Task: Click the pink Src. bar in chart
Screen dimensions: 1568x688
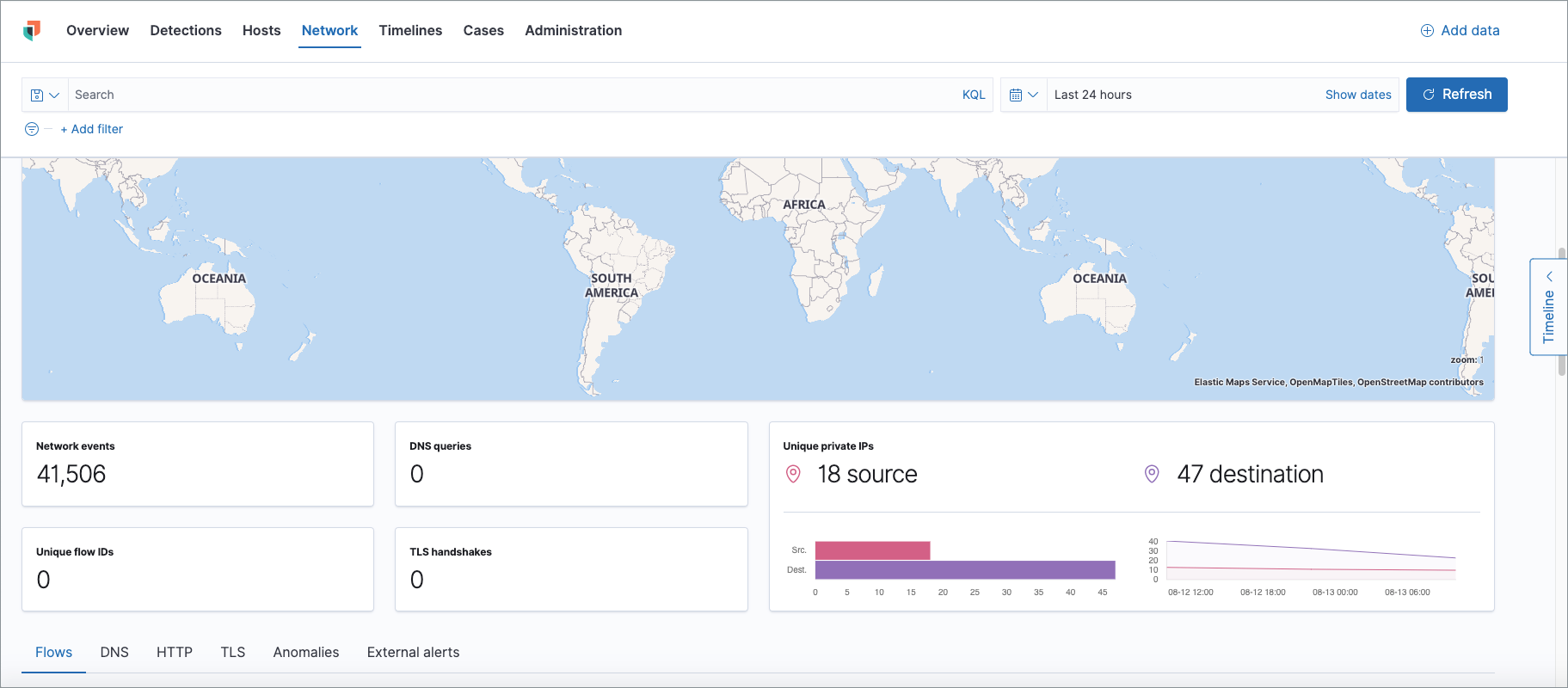Action: coord(872,550)
